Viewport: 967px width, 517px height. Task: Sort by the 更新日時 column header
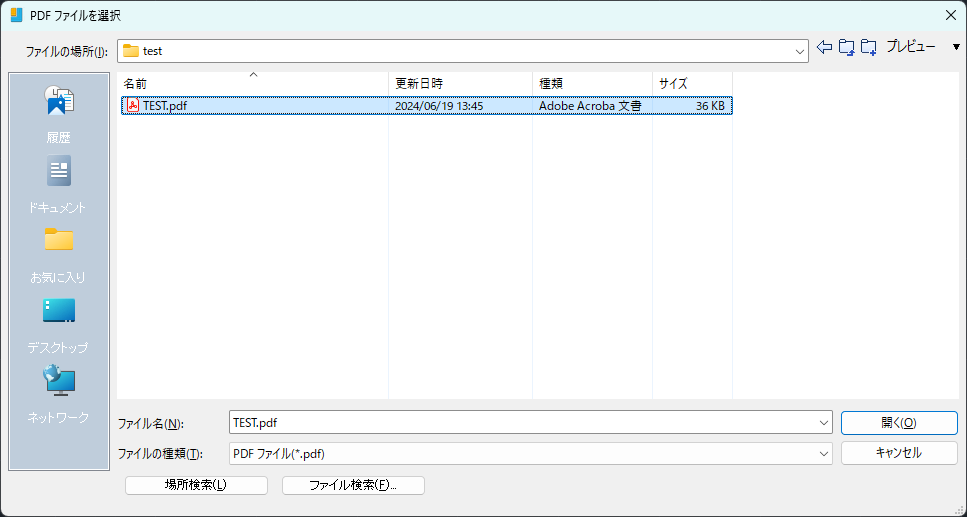(x=461, y=84)
